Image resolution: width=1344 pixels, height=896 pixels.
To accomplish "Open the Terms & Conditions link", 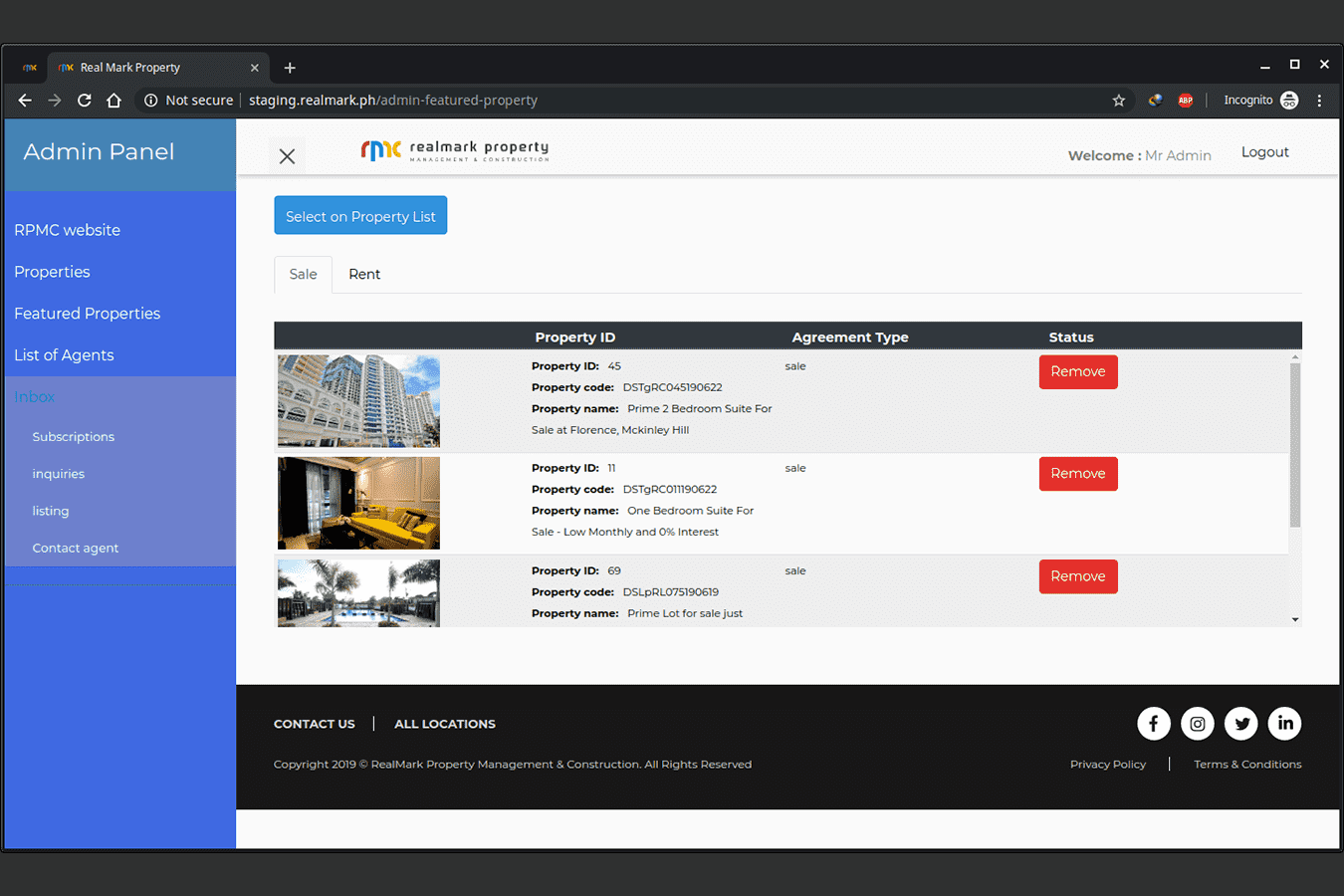I will tap(1247, 765).
